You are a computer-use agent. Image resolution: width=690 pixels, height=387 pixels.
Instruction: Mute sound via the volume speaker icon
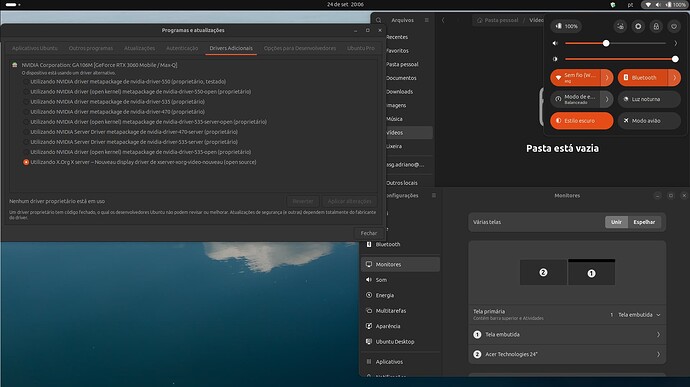pos(555,43)
